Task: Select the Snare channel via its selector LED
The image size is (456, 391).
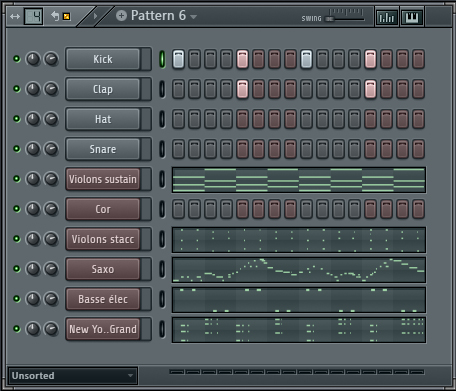Action: [x=162, y=149]
